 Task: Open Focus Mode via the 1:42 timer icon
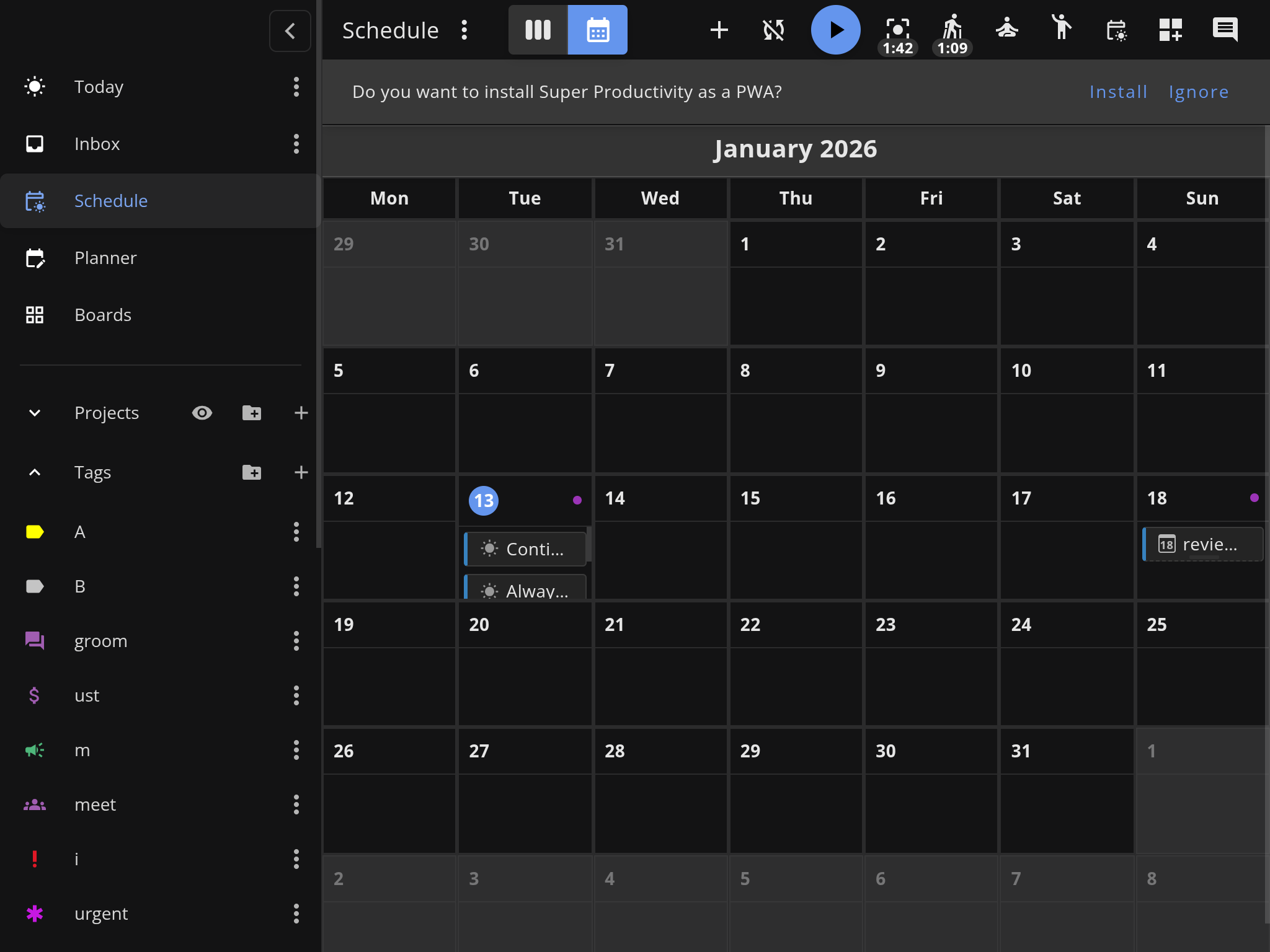click(897, 28)
